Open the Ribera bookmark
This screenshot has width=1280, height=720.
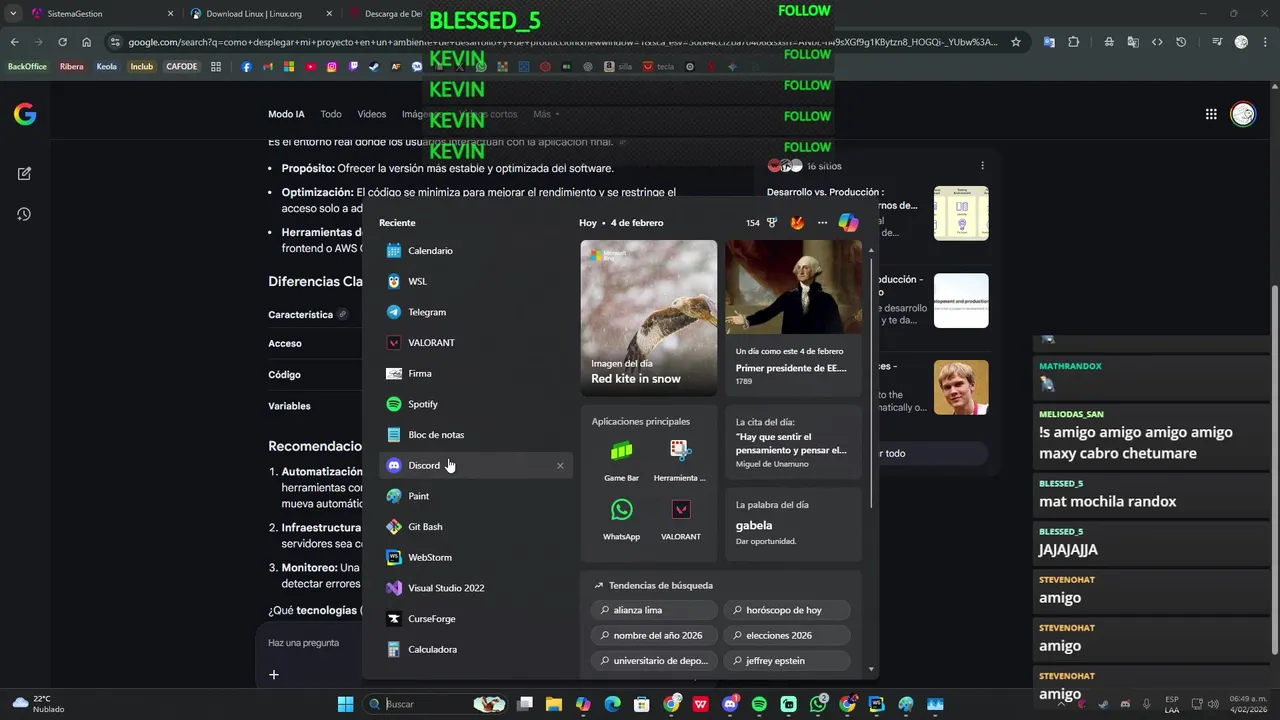click(71, 67)
